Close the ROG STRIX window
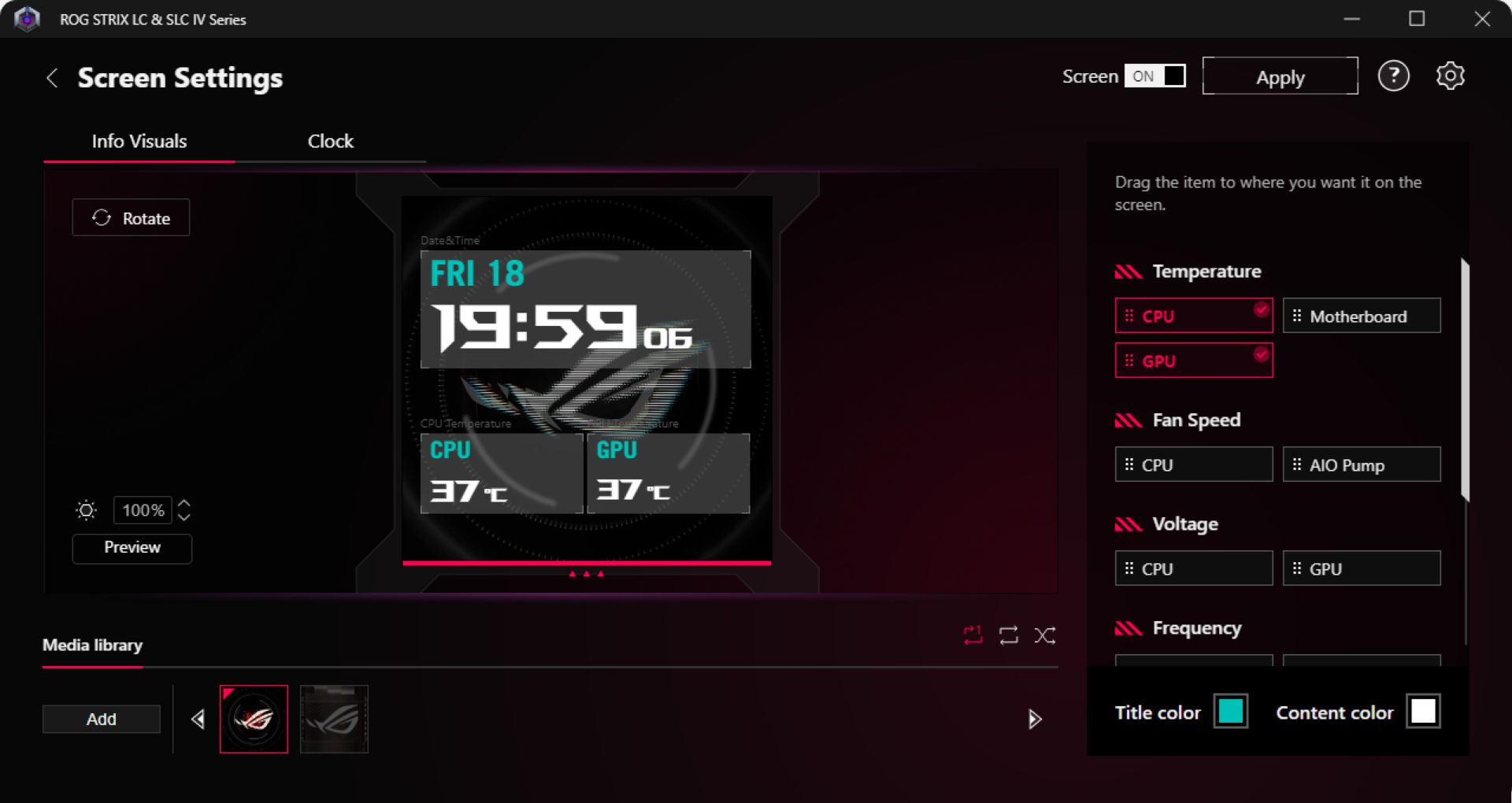 click(x=1482, y=19)
